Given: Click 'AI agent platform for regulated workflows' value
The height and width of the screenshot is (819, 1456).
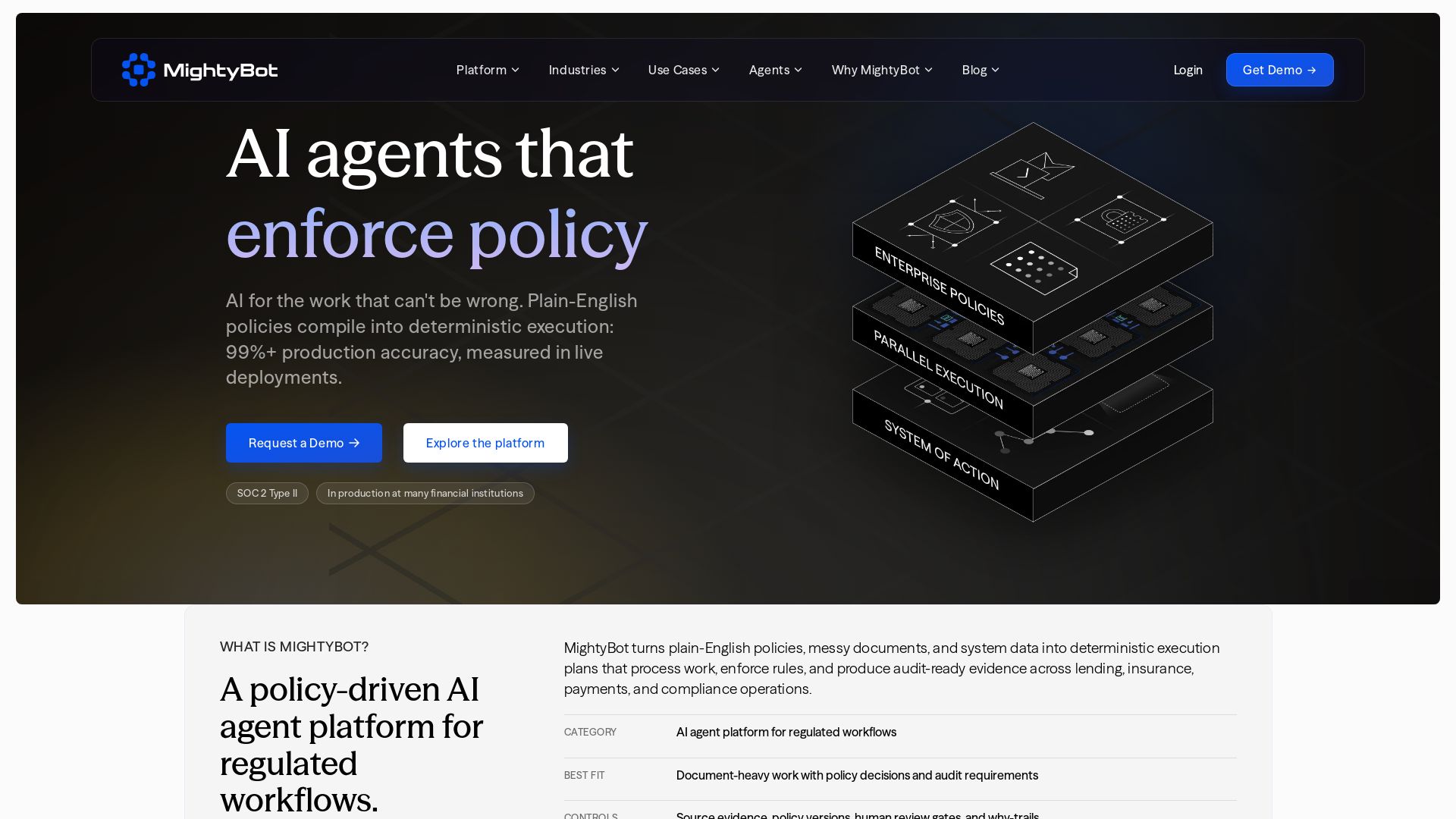Looking at the screenshot, I should click(x=786, y=732).
